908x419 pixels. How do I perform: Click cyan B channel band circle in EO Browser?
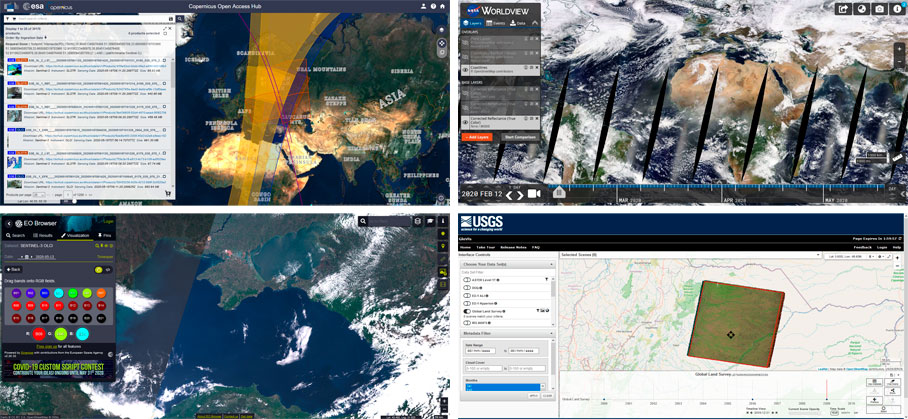[x=82, y=334]
